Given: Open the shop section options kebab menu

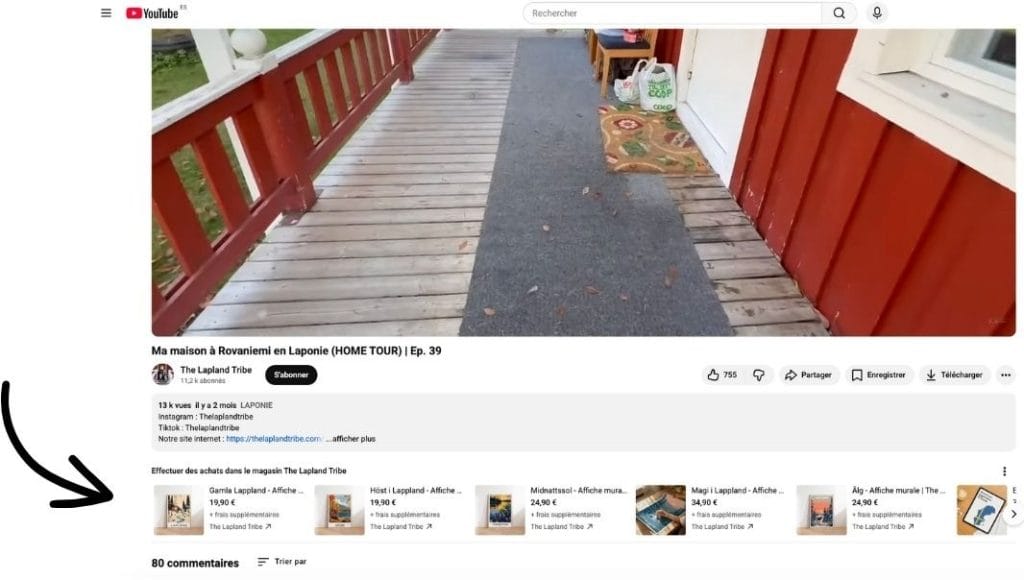Looking at the screenshot, I should 1004,471.
